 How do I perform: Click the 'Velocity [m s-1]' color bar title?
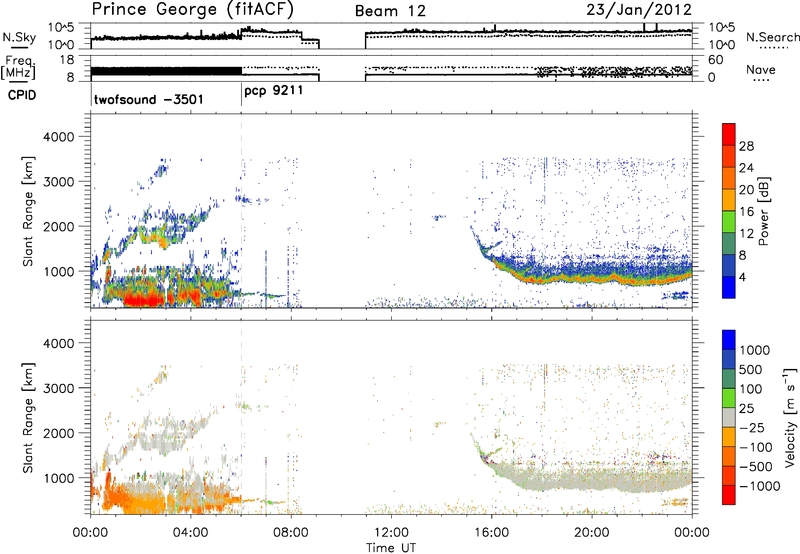pos(790,417)
